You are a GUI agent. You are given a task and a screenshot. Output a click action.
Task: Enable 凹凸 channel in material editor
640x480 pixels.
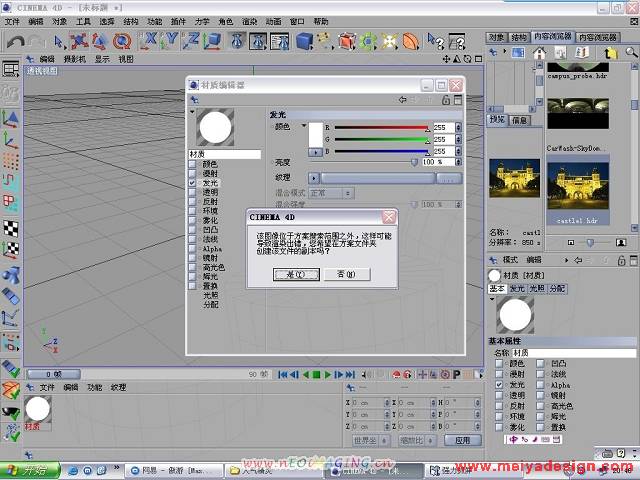192,230
